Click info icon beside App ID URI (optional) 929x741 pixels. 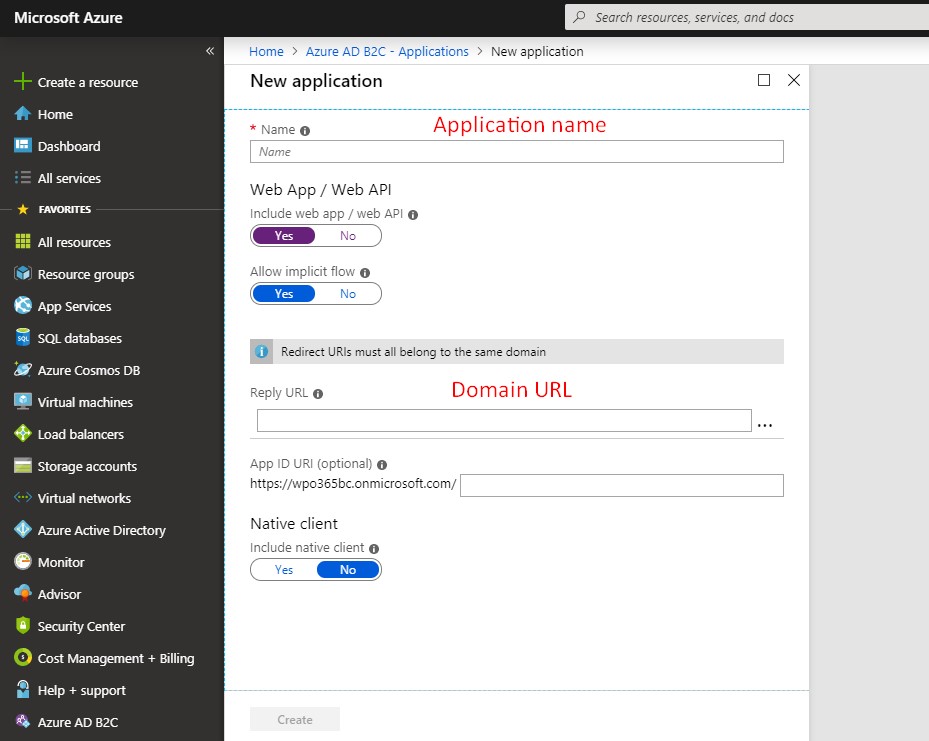pyautogui.click(x=382, y=465)
